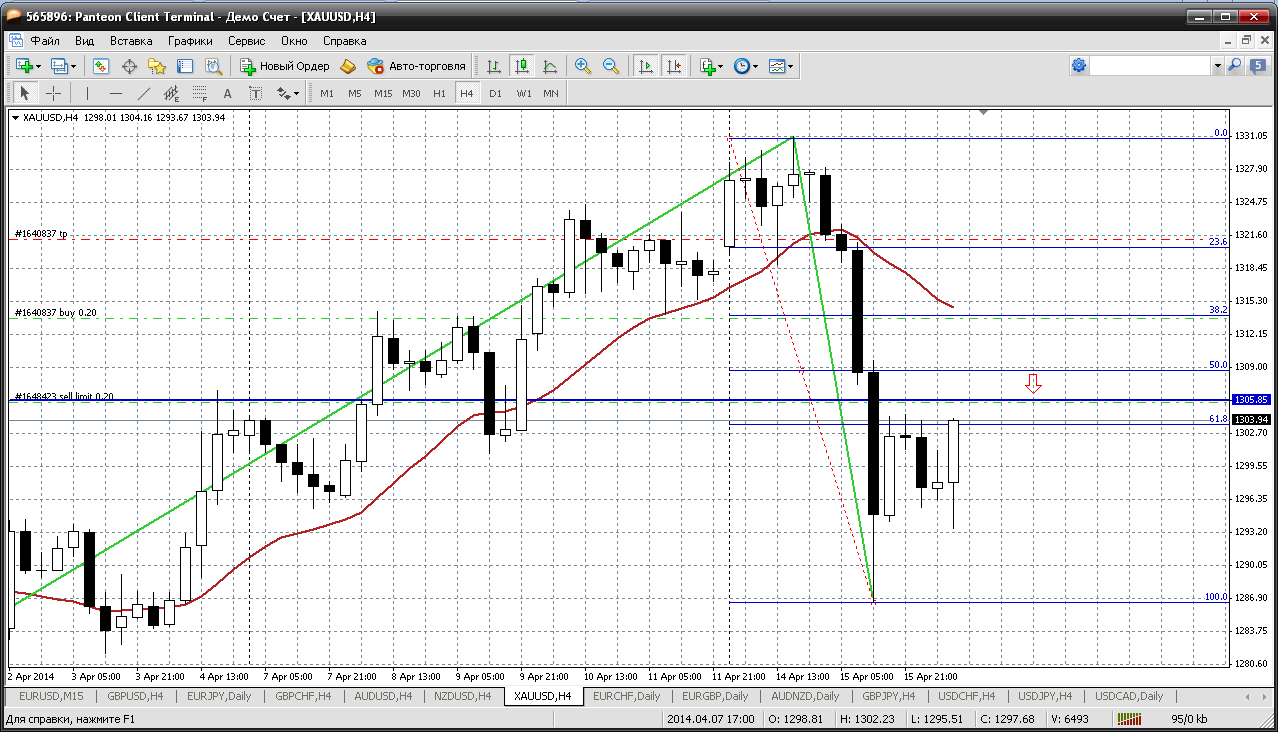This screenshot has height=732, width=1278.
Task: Show the Market Watch window
Action: pyautogui.click(x=101, y=66)
